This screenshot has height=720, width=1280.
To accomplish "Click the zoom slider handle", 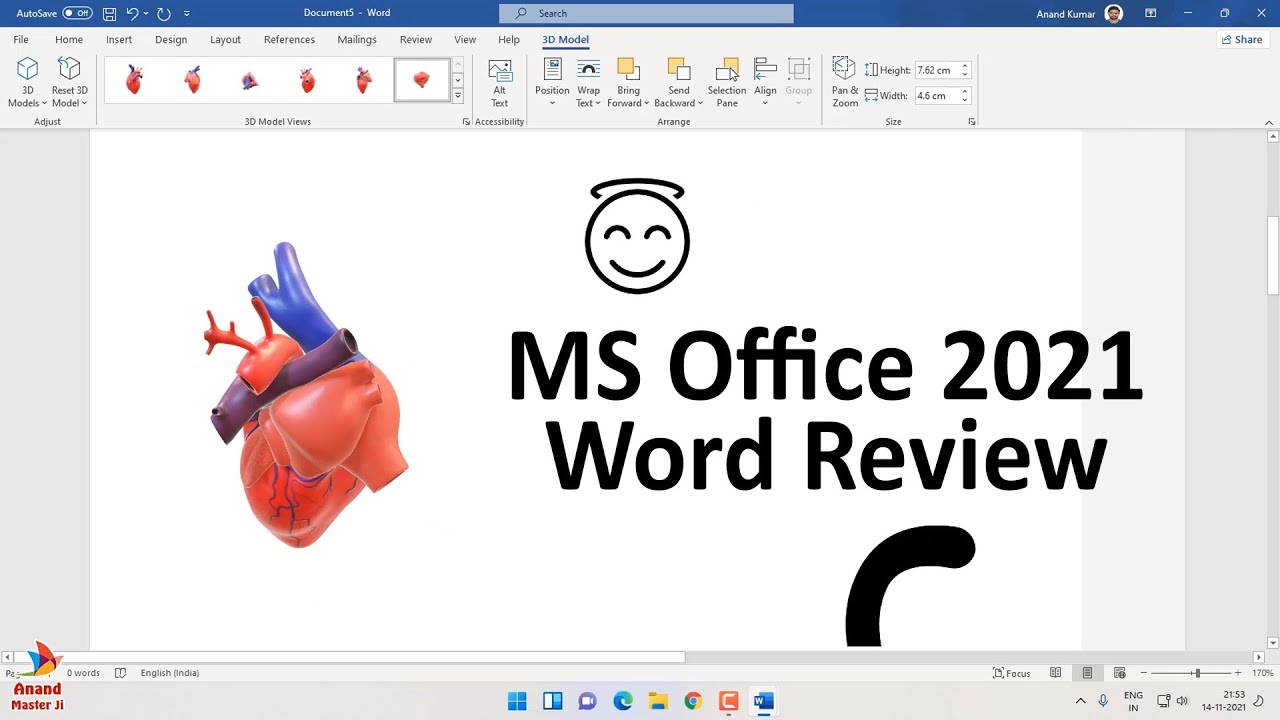I will [x=1197, y=673].
